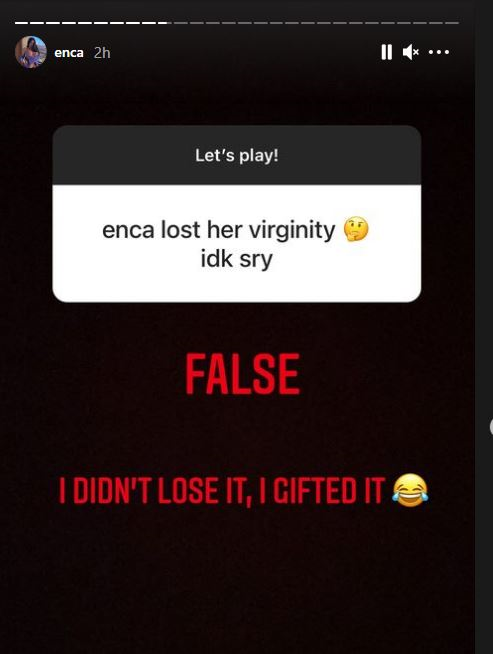493x654 pixels.
Task: Open enca's profile picture avatar
Action: (x=30, y=52)
